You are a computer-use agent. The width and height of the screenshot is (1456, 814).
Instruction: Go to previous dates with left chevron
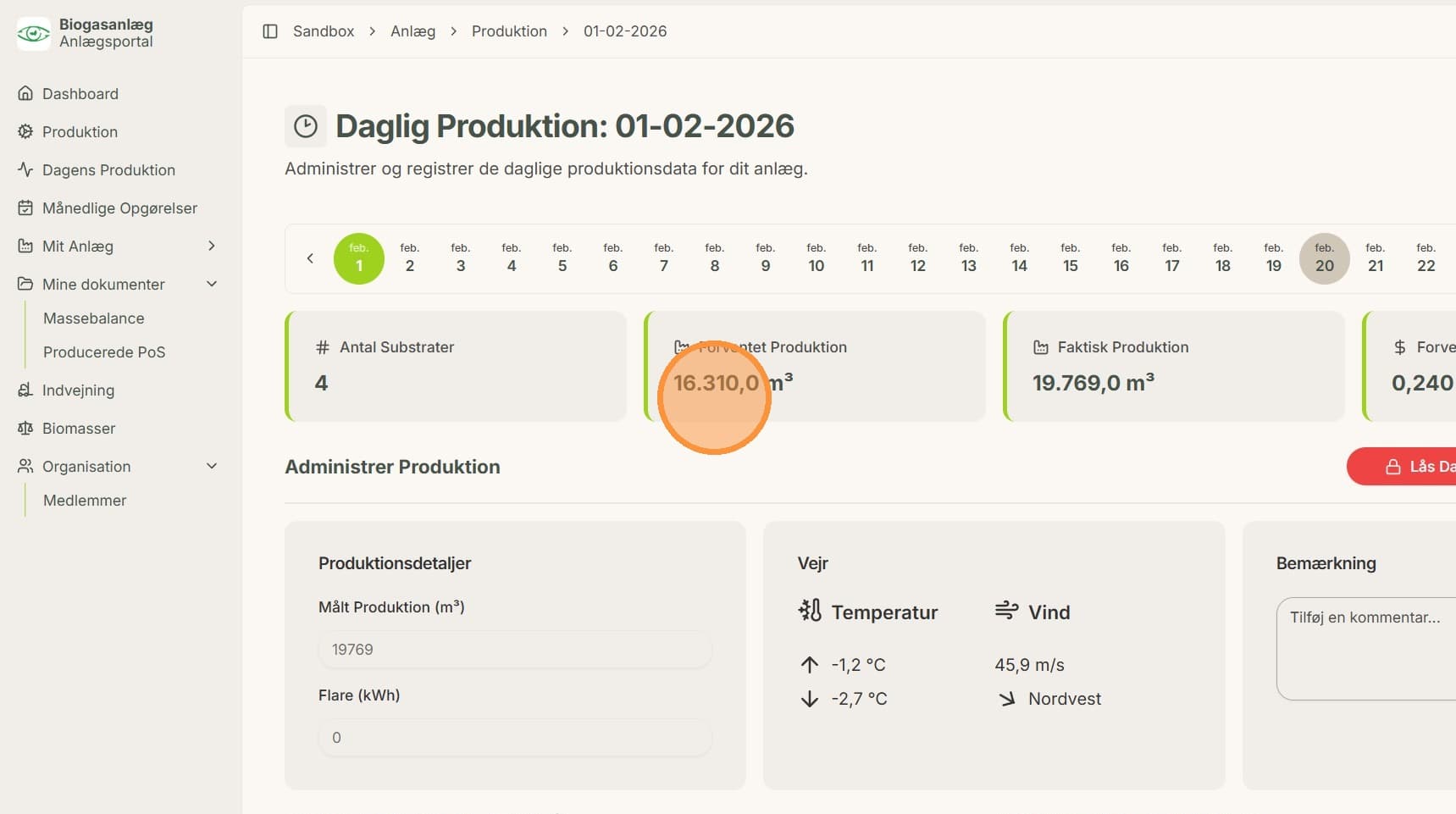[x=310, y=258]
